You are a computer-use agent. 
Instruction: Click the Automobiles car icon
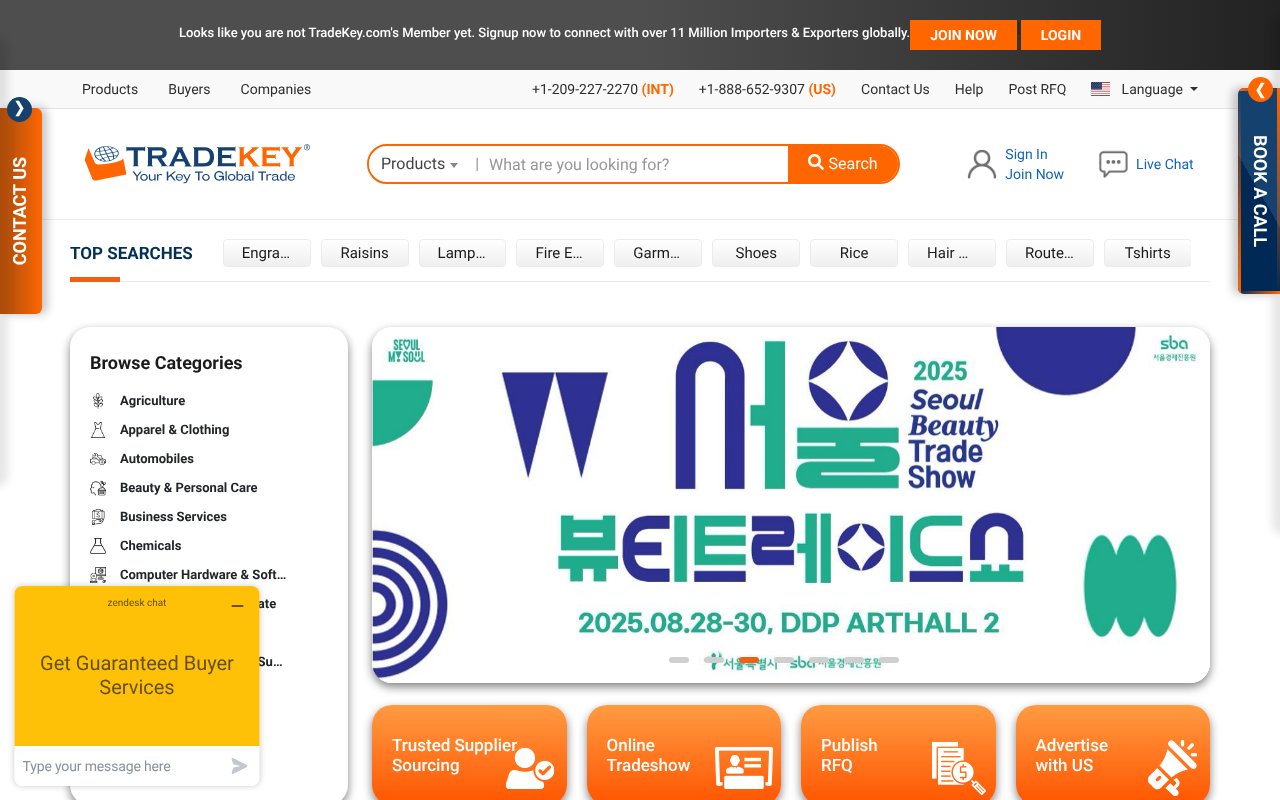pyautogui.click(x=98, y=458)
